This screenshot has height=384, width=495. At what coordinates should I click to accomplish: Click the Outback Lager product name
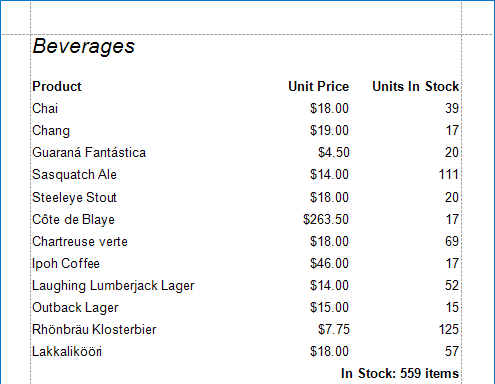(x=75, y=308)
